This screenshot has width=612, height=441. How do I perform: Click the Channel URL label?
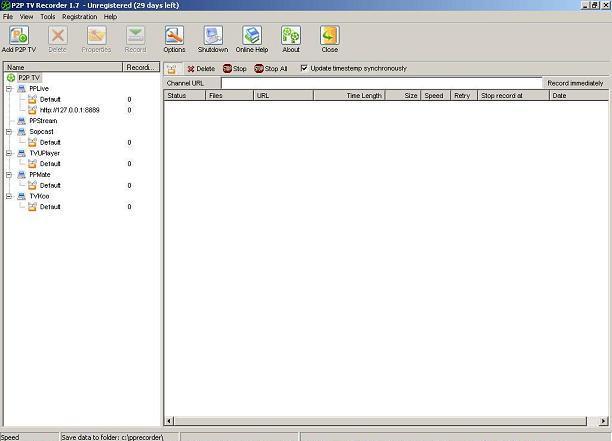pyautogui.click(x=185, y=83)
